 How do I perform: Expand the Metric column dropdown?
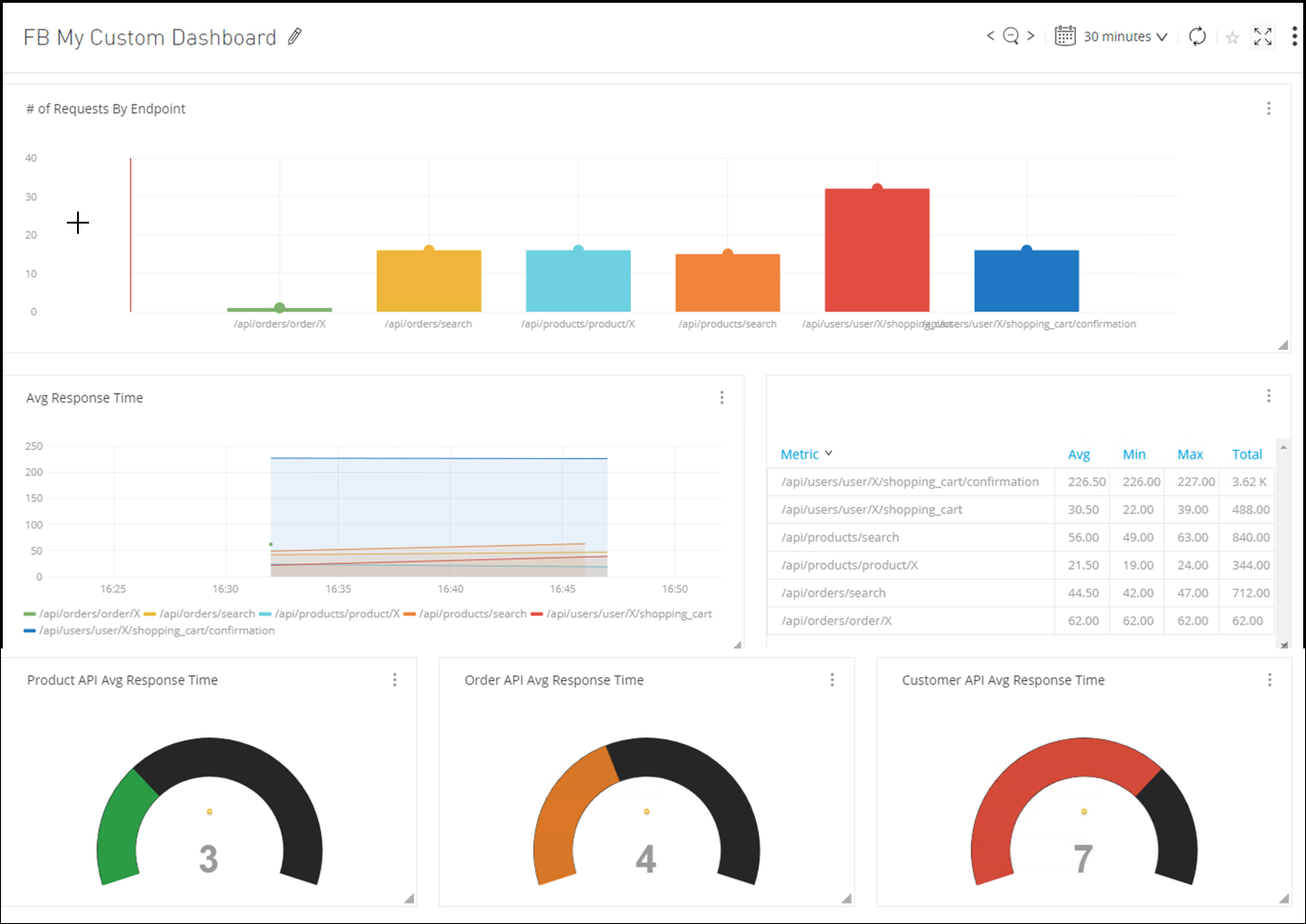click(828, 454)
